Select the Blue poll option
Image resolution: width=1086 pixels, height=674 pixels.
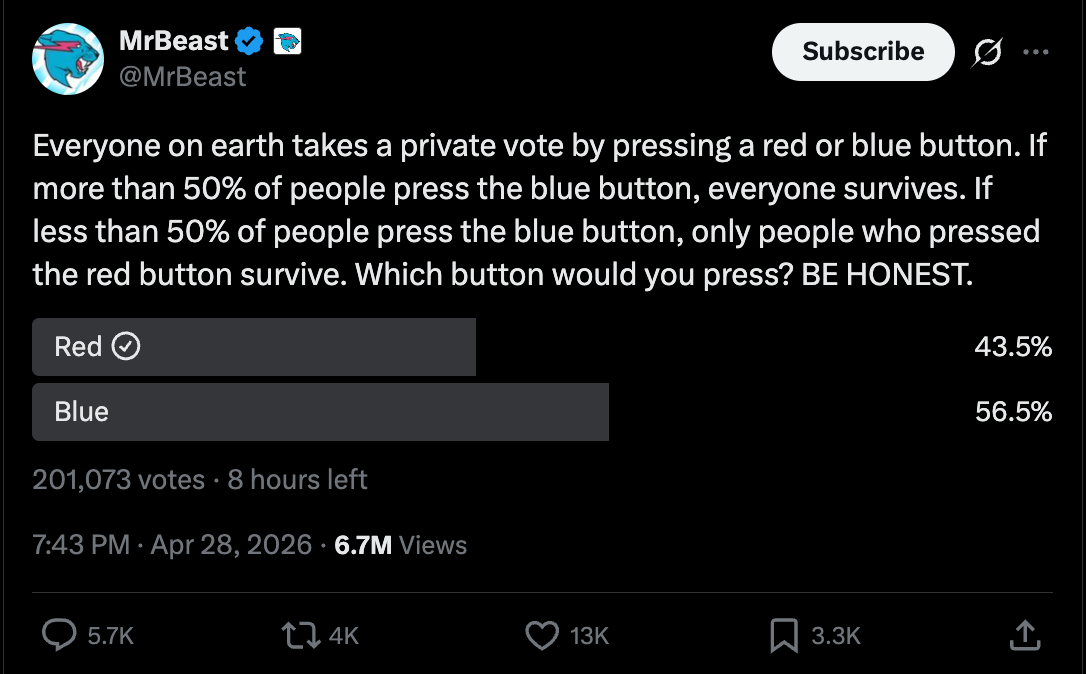click(320, 412)
